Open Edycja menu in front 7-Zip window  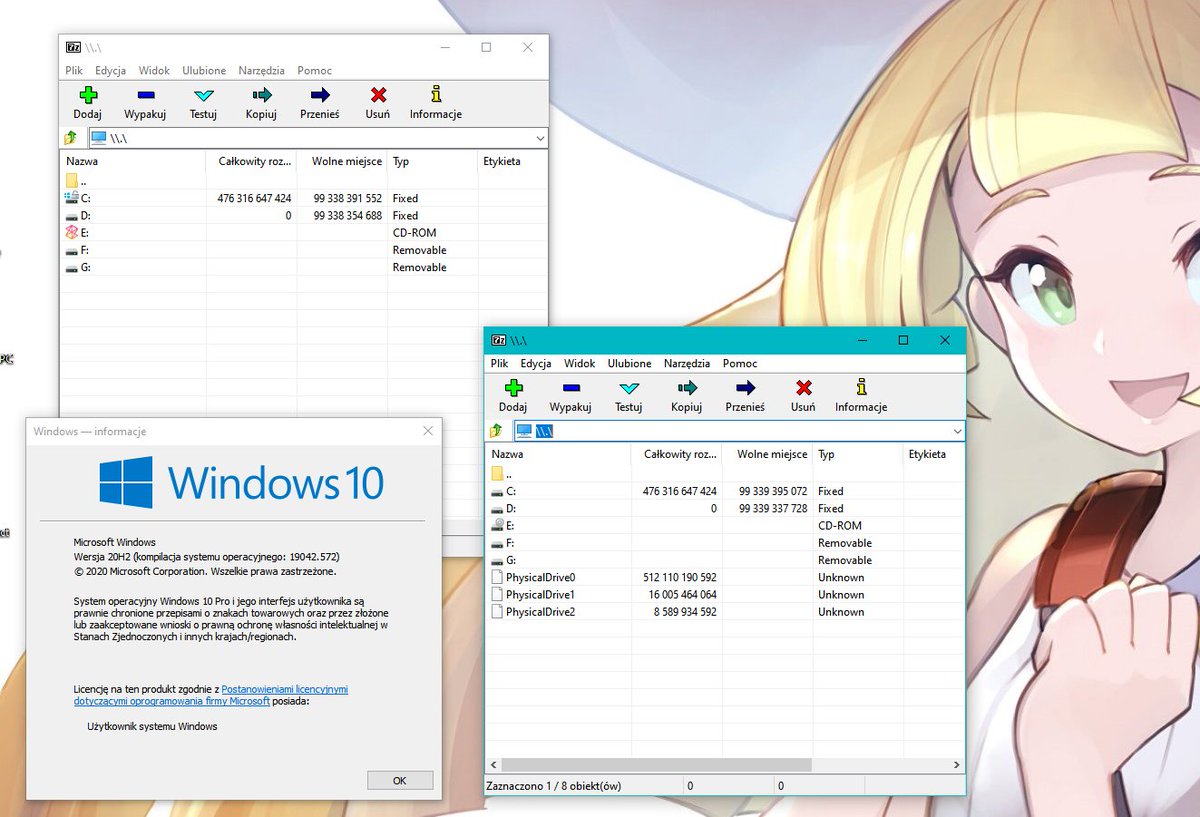coord(536,364)
